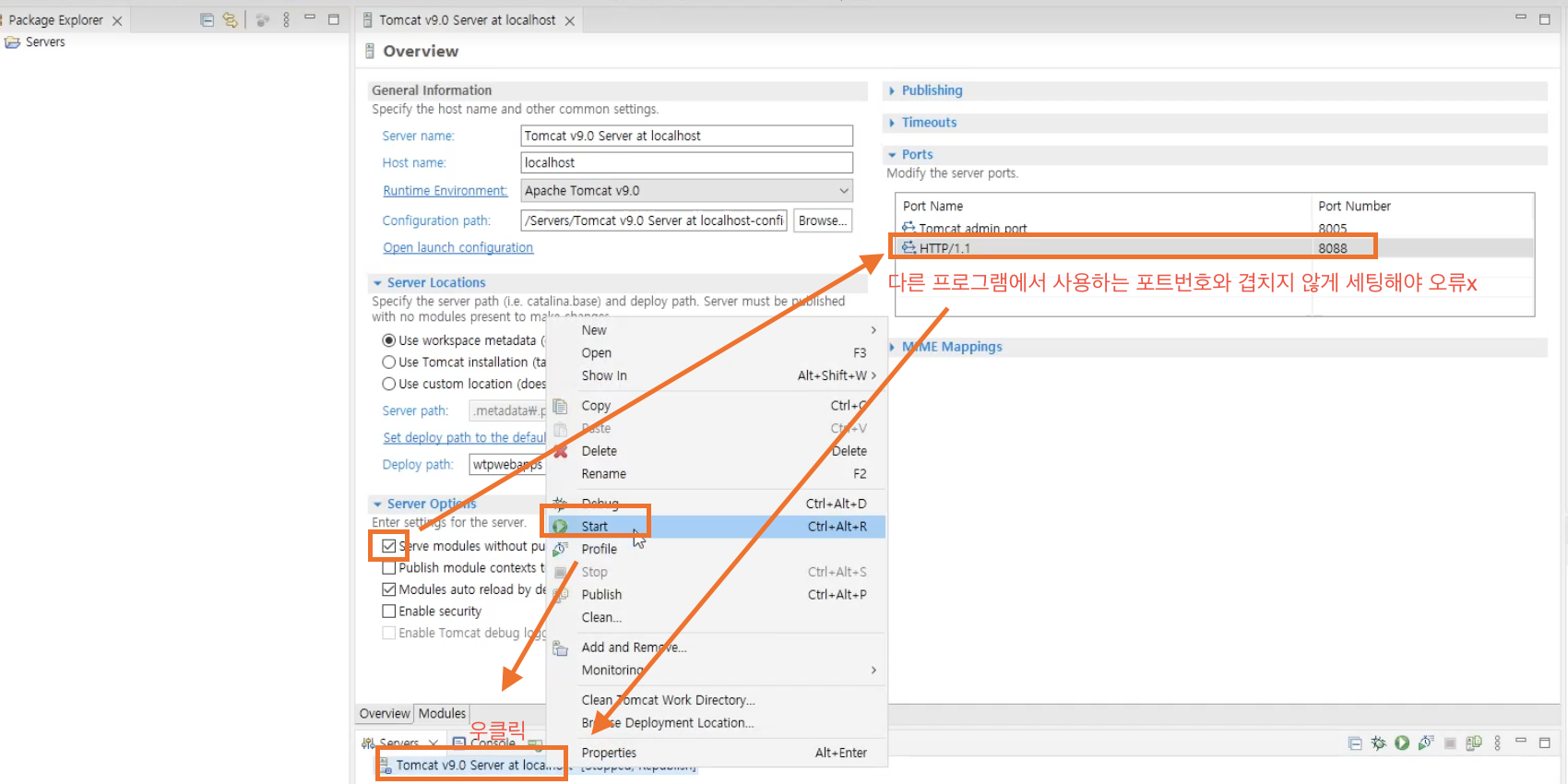This screenshot has height=784, width=1568.
Task: Start server in debug mode from Servers toolbar
Action: click(1378, 743)
